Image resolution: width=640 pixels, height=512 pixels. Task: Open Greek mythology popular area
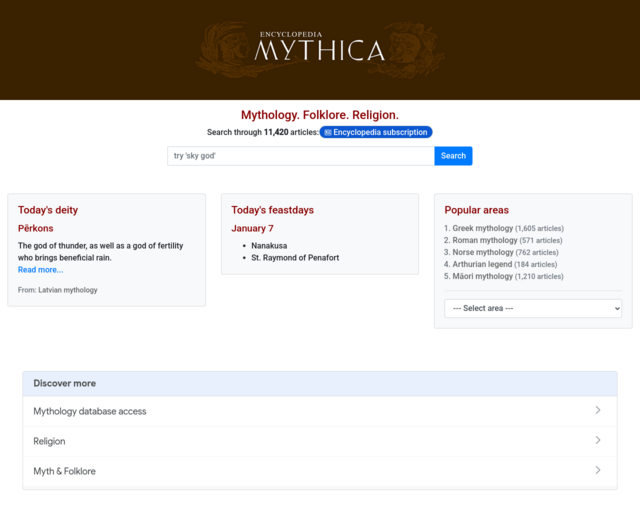(482, 228)
